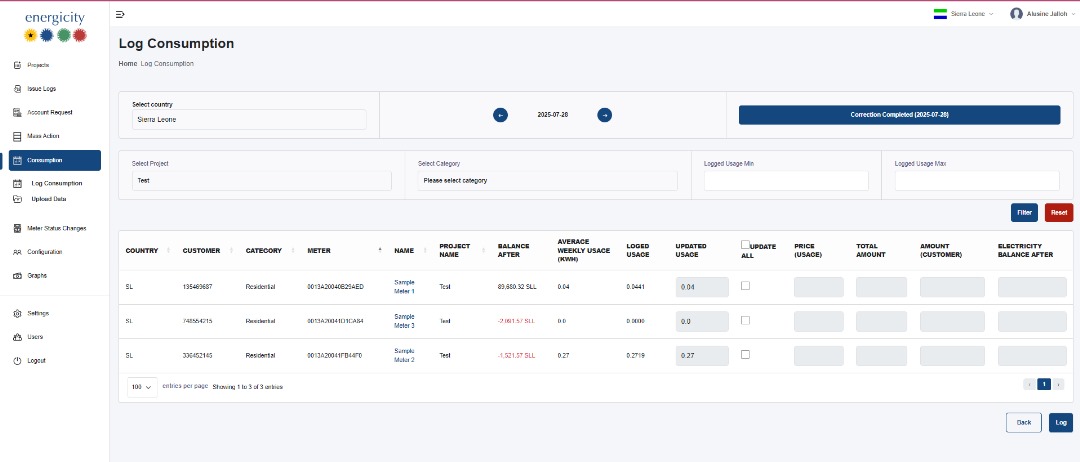The height and width of the screenshot is (462, 1080).
Task: Click pagination previous arrow
Action: point(1029,384)
